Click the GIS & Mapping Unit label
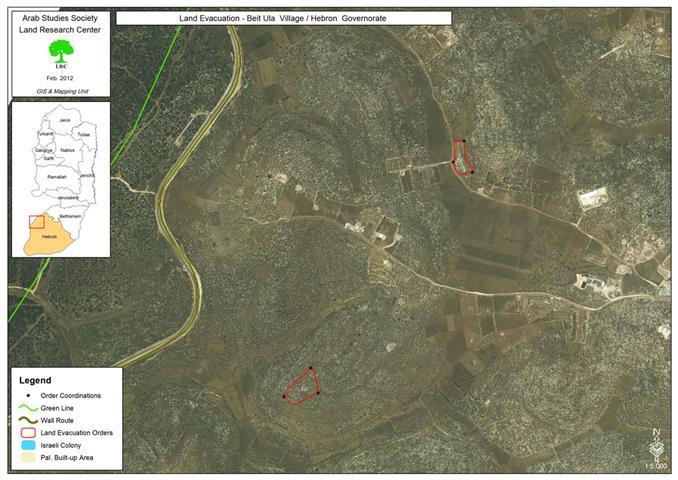The width and height of the screenshot is (678, 480). (x=59, y=91)
